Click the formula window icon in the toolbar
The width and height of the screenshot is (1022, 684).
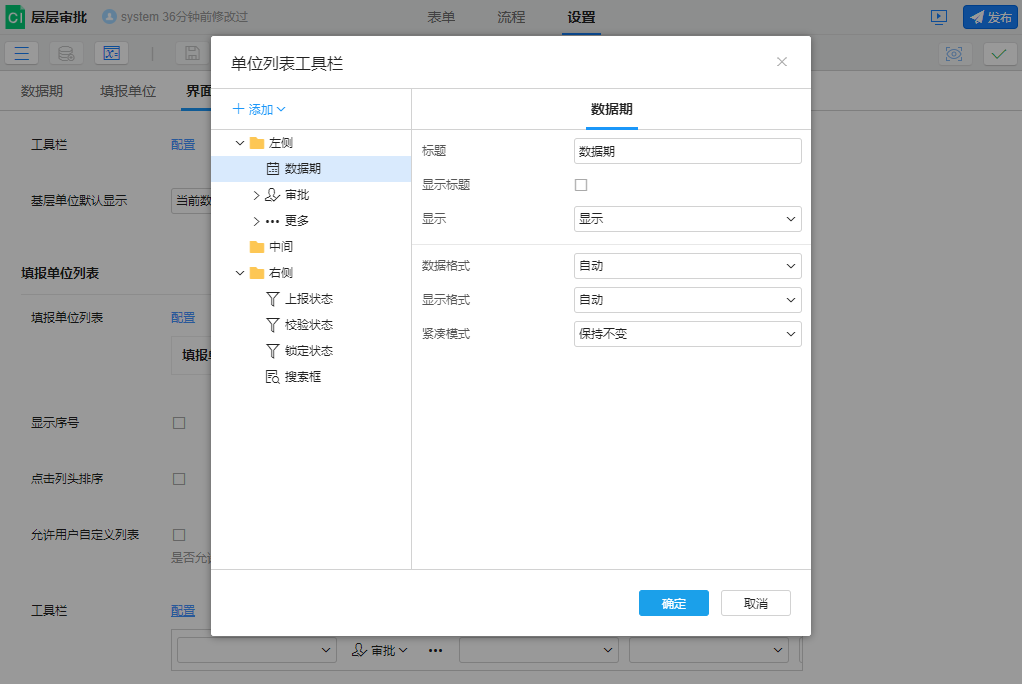click(x=111, y=53)
